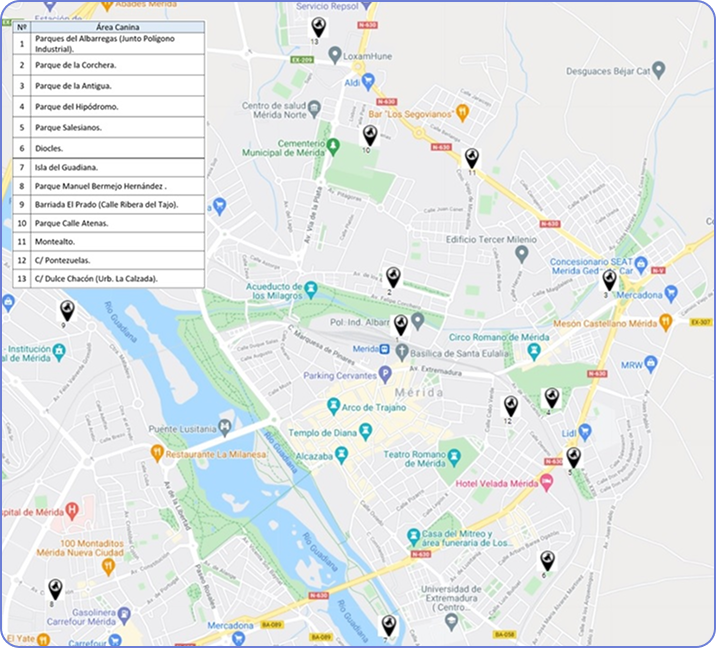Click the Edificio Tercer Milenio pin

tap(521, 254)
